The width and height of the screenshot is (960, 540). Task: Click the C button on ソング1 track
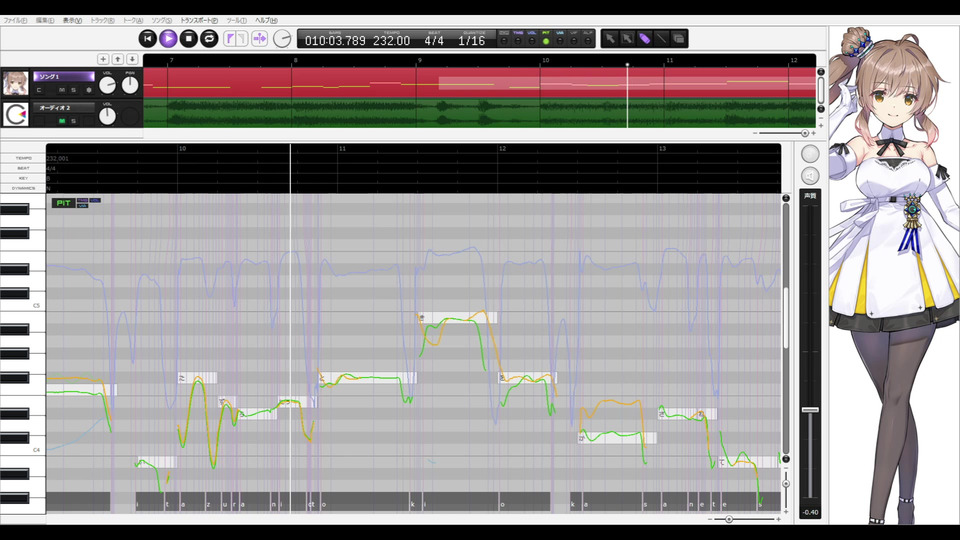click(39, 90)
